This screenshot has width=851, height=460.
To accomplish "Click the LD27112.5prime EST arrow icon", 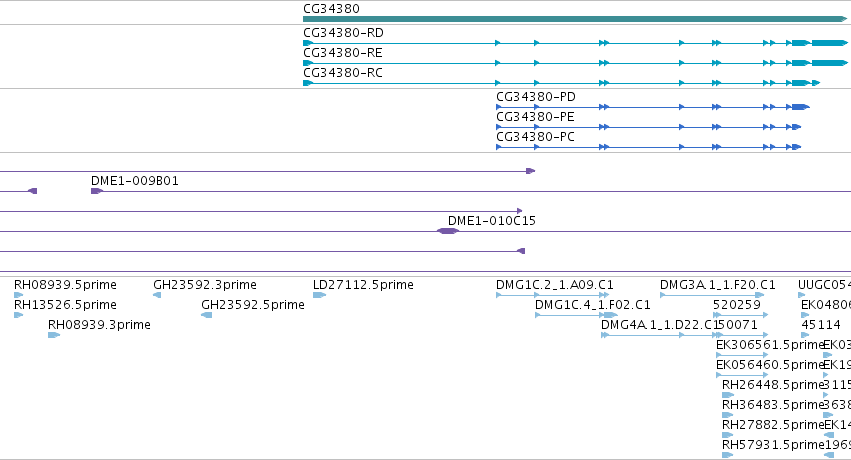I will click(319, 295).
